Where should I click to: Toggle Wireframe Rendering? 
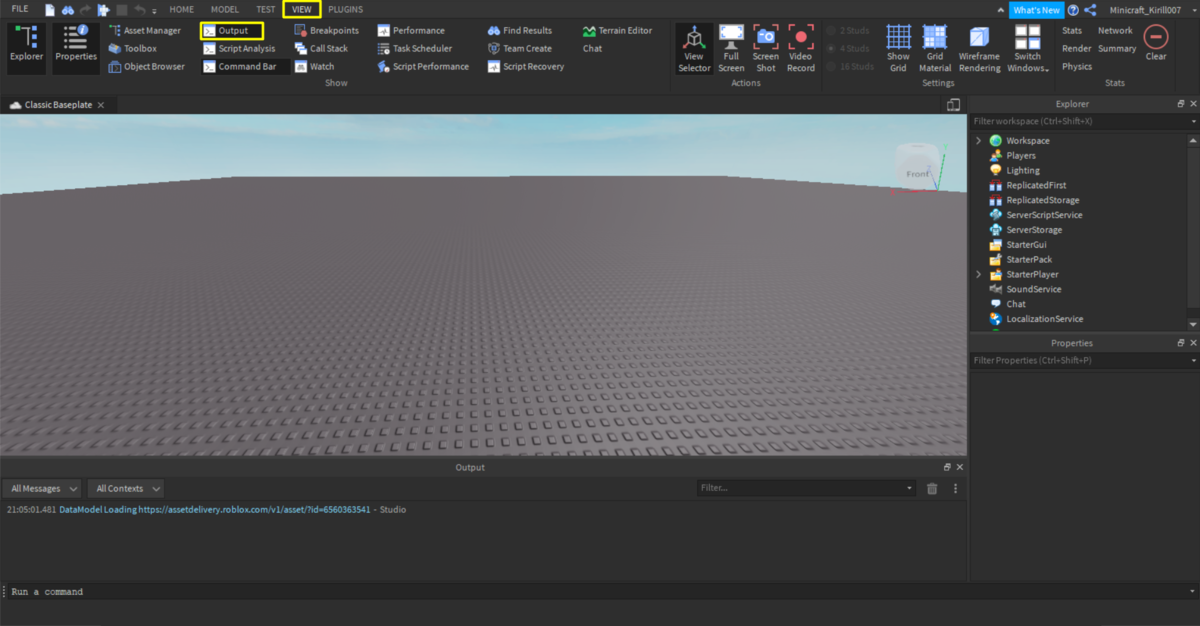point(979,48)
